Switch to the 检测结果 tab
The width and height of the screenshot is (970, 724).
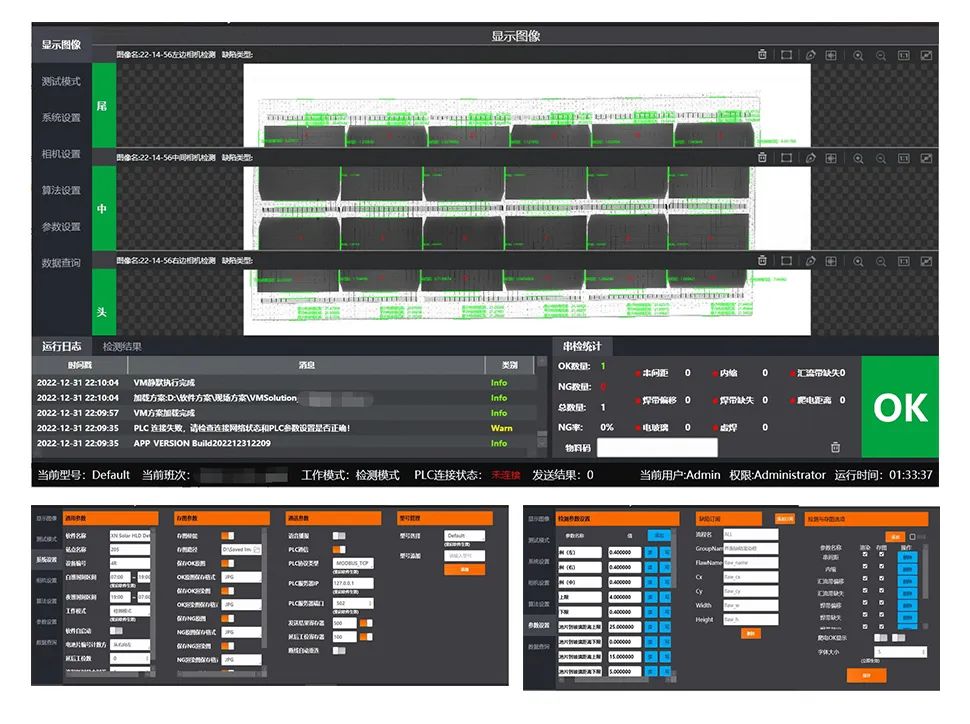click(x=122, y=347)
